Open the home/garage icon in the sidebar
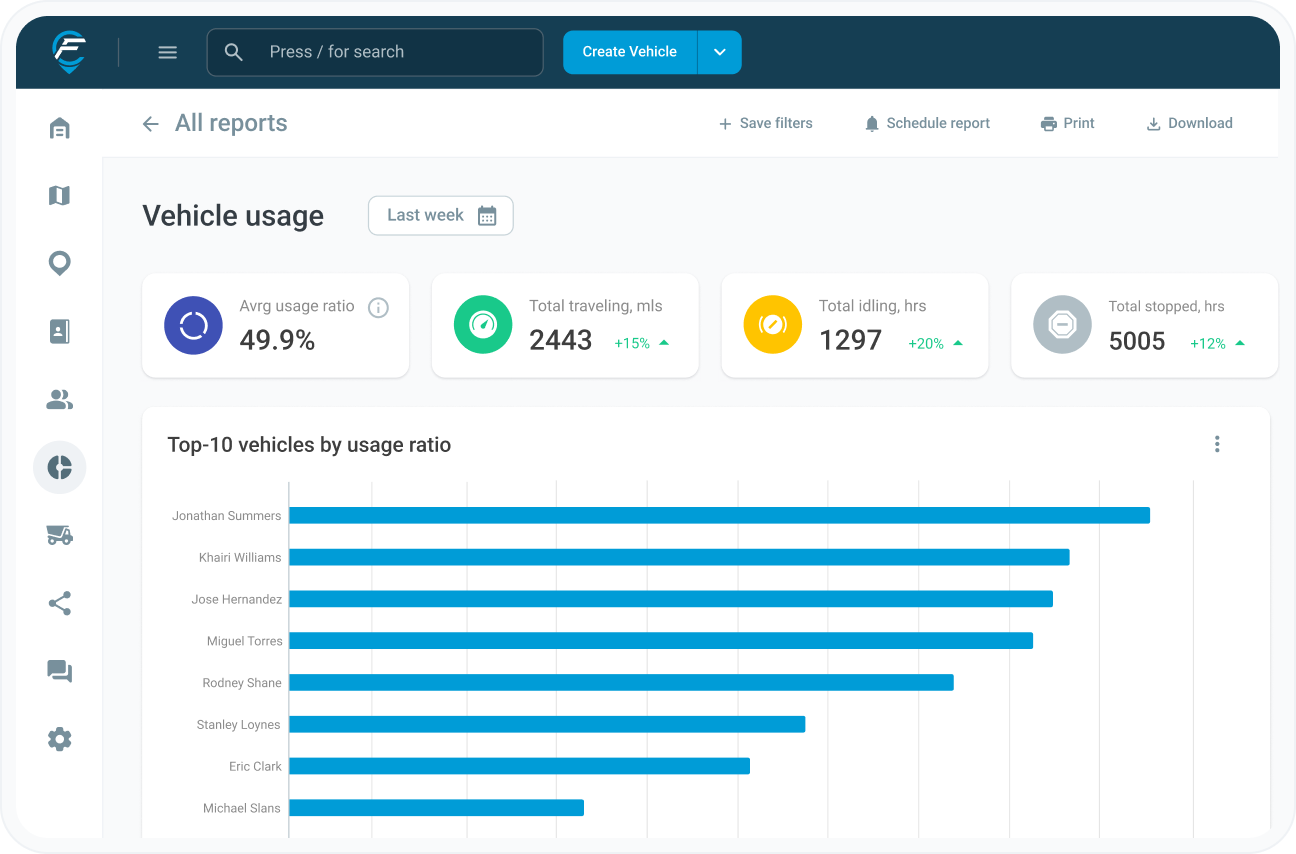The image size is (1296, 854). pos(60,128)
